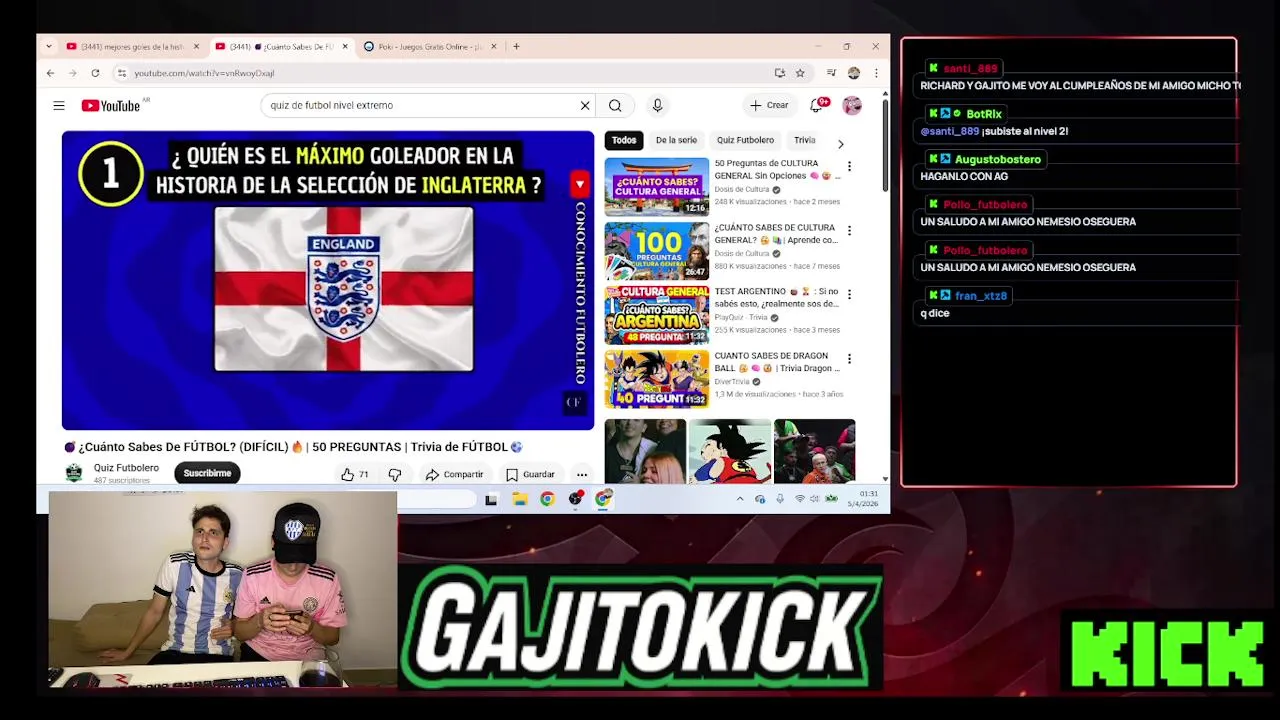The image size is (1280, 720).
Task: Open the 100 Preguntas thumbnail
Action: click(x=656, y=251)
